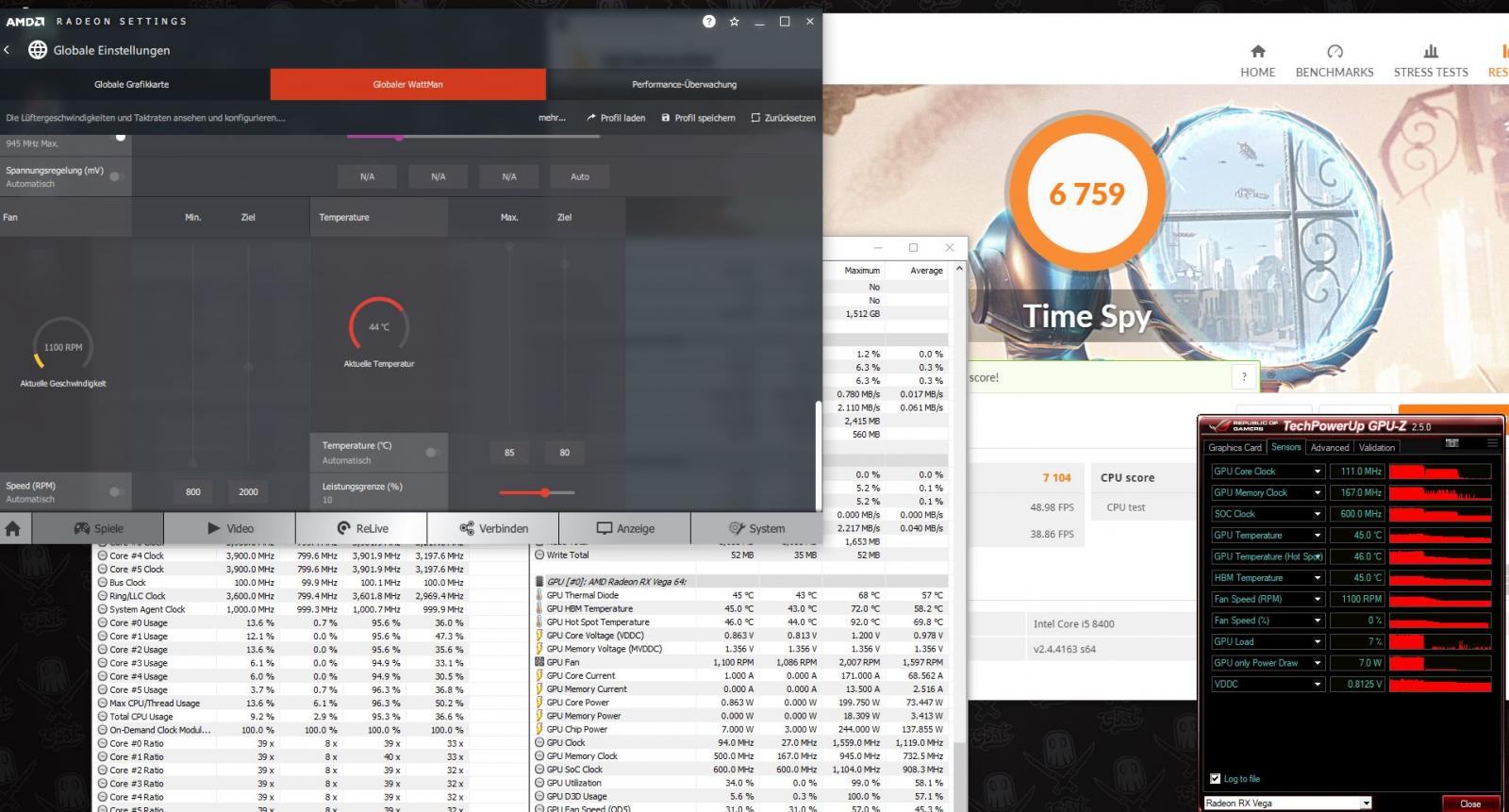Open the Radeon RX Vega device selector

(x=1287, y=804)
